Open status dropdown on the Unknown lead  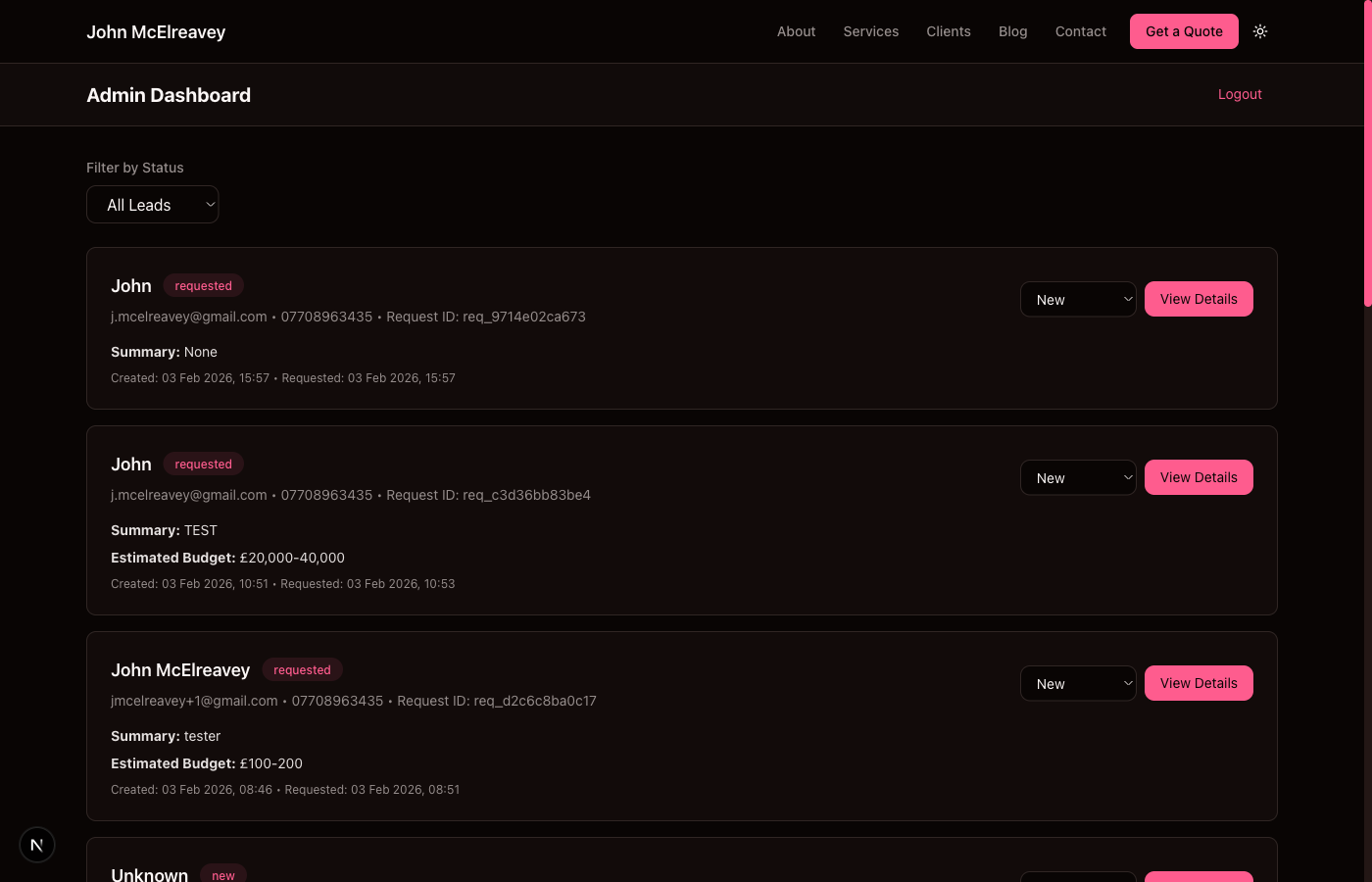click(1078, 875)
